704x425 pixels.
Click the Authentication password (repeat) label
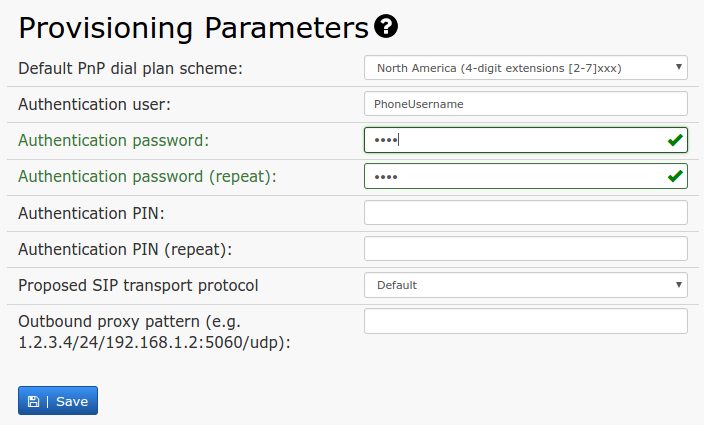click(x=147, y=177)
